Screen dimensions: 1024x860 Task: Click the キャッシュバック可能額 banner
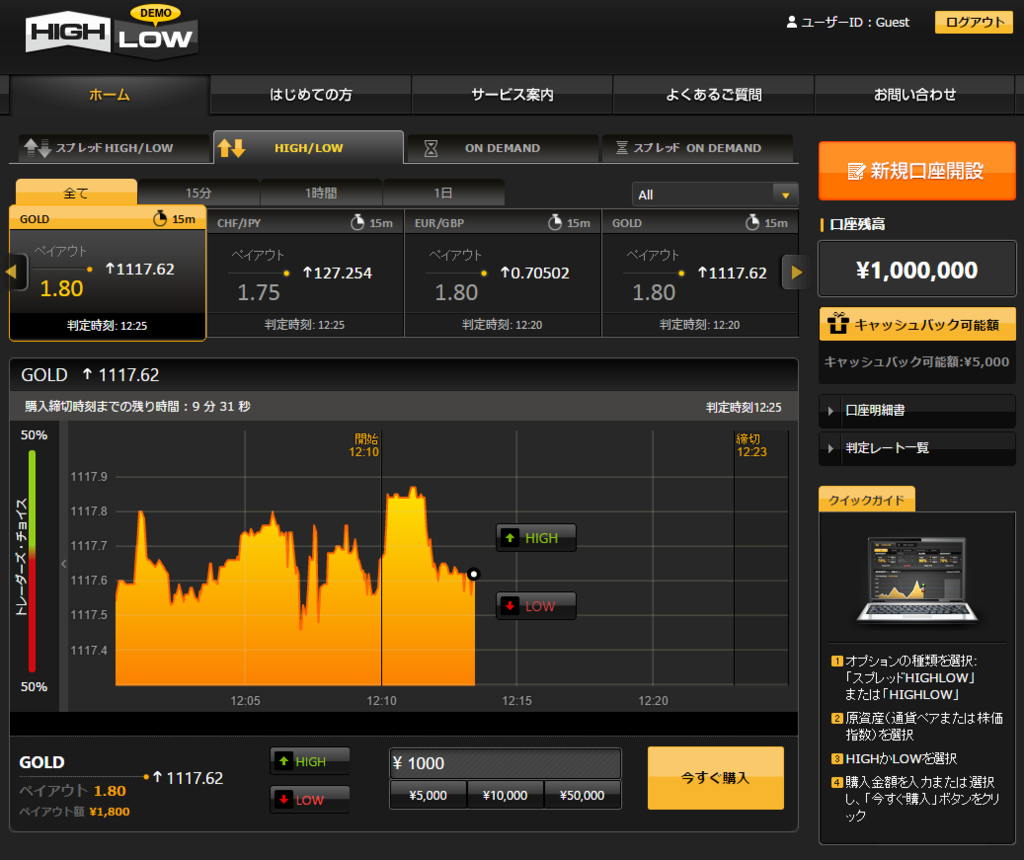tap(917, 325)
